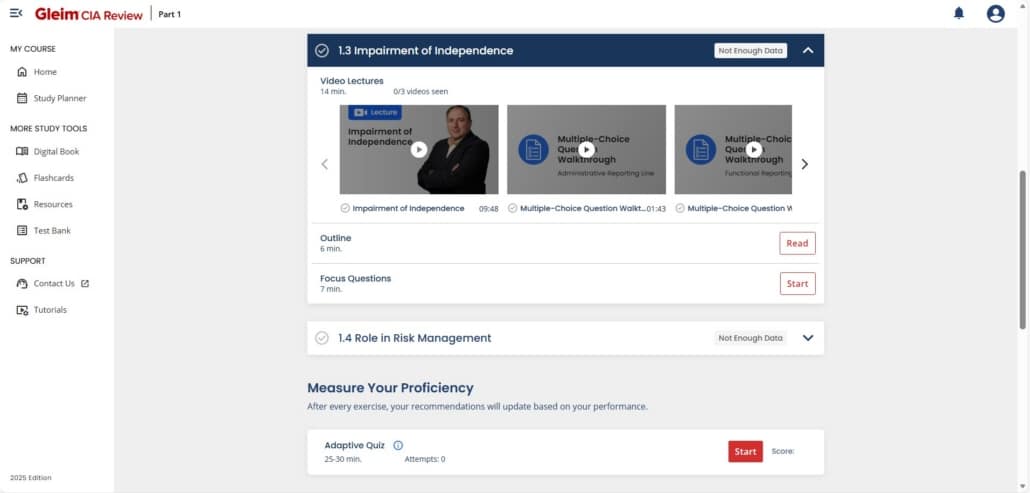1030x493 pixels.
Task: Click the Resources icon in sidebar
Action: [22, 204]
